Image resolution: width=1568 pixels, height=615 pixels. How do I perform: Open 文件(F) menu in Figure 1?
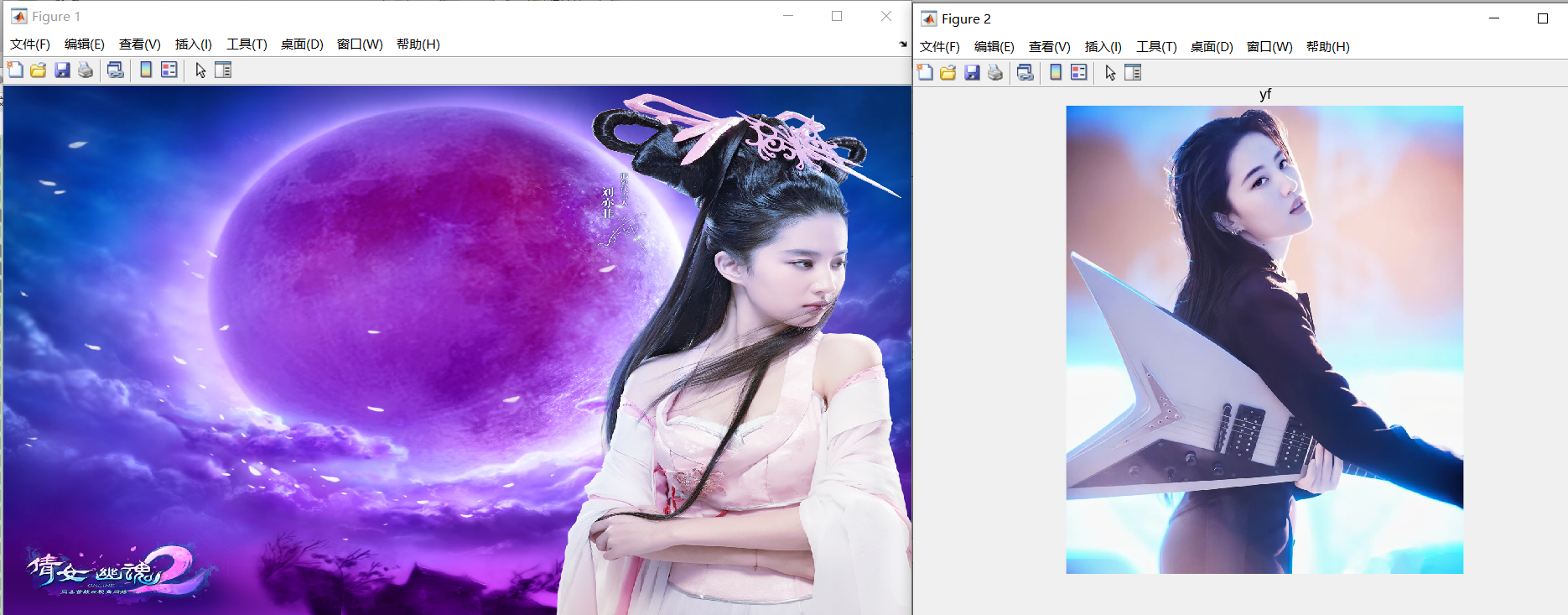30,44
